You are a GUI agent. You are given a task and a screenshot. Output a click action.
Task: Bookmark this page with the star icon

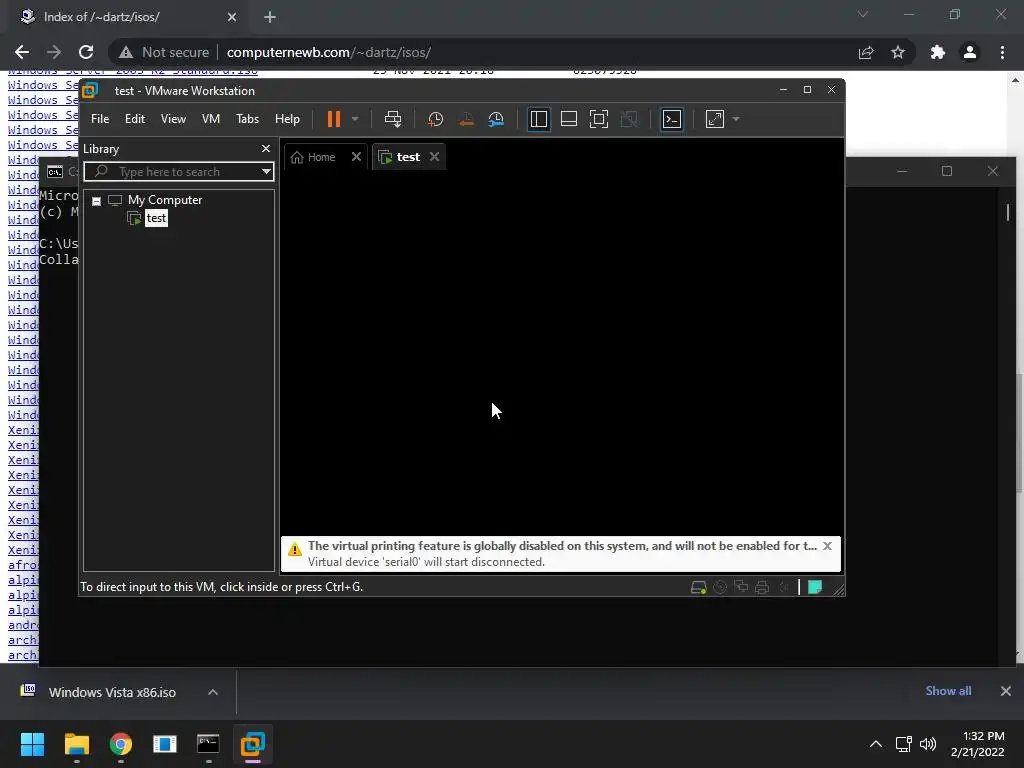[898, 52]
